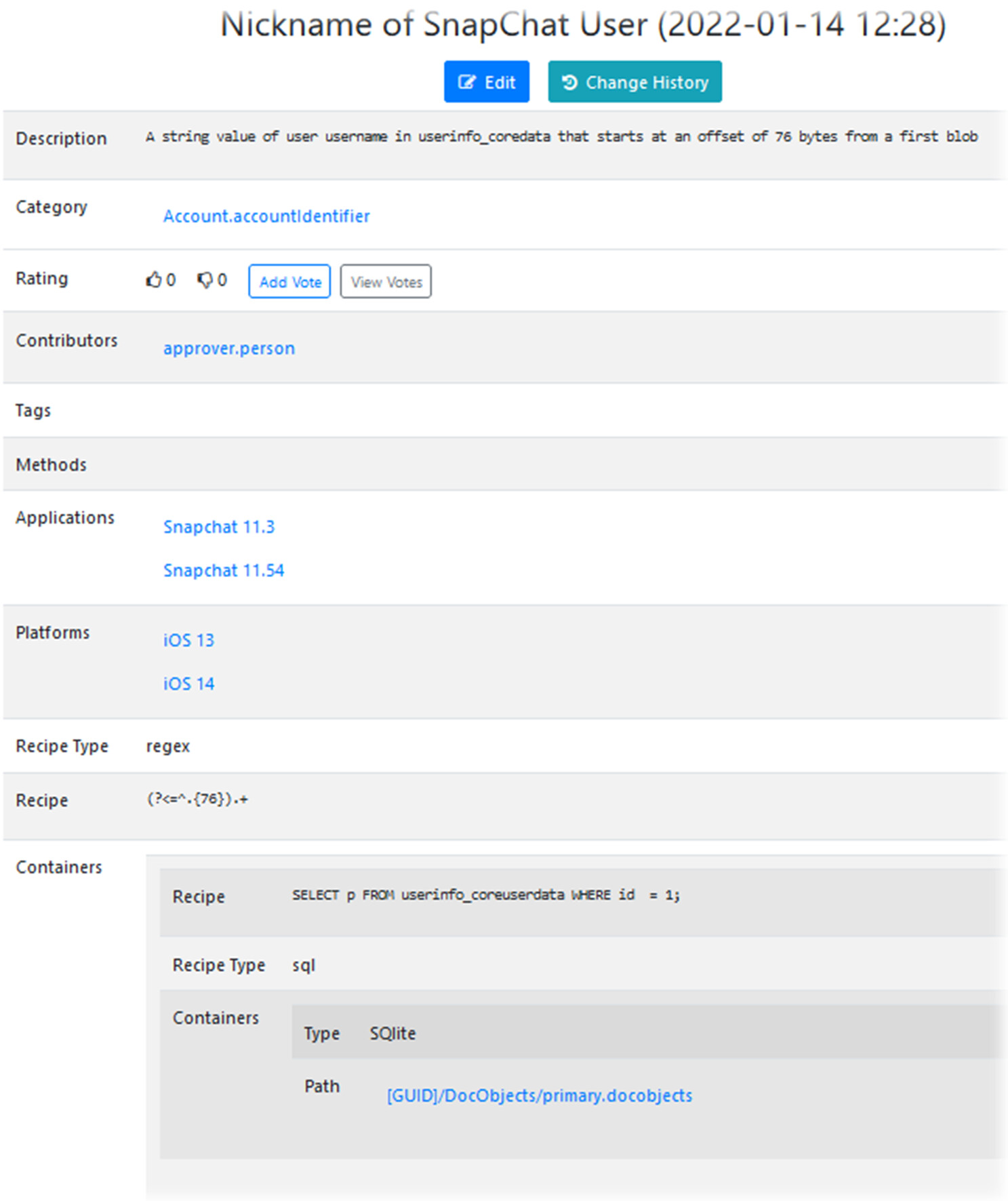Click the Recipe Type value regex
This screenshot has height=1201, width=1008.
click(168, 747)
